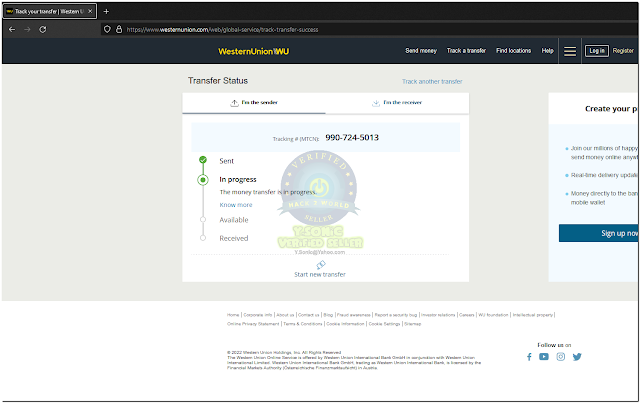The image size is (640, 403).
Task: Click the shield tracking-protection icon in address bar
Action: click(x=107, y=29)
